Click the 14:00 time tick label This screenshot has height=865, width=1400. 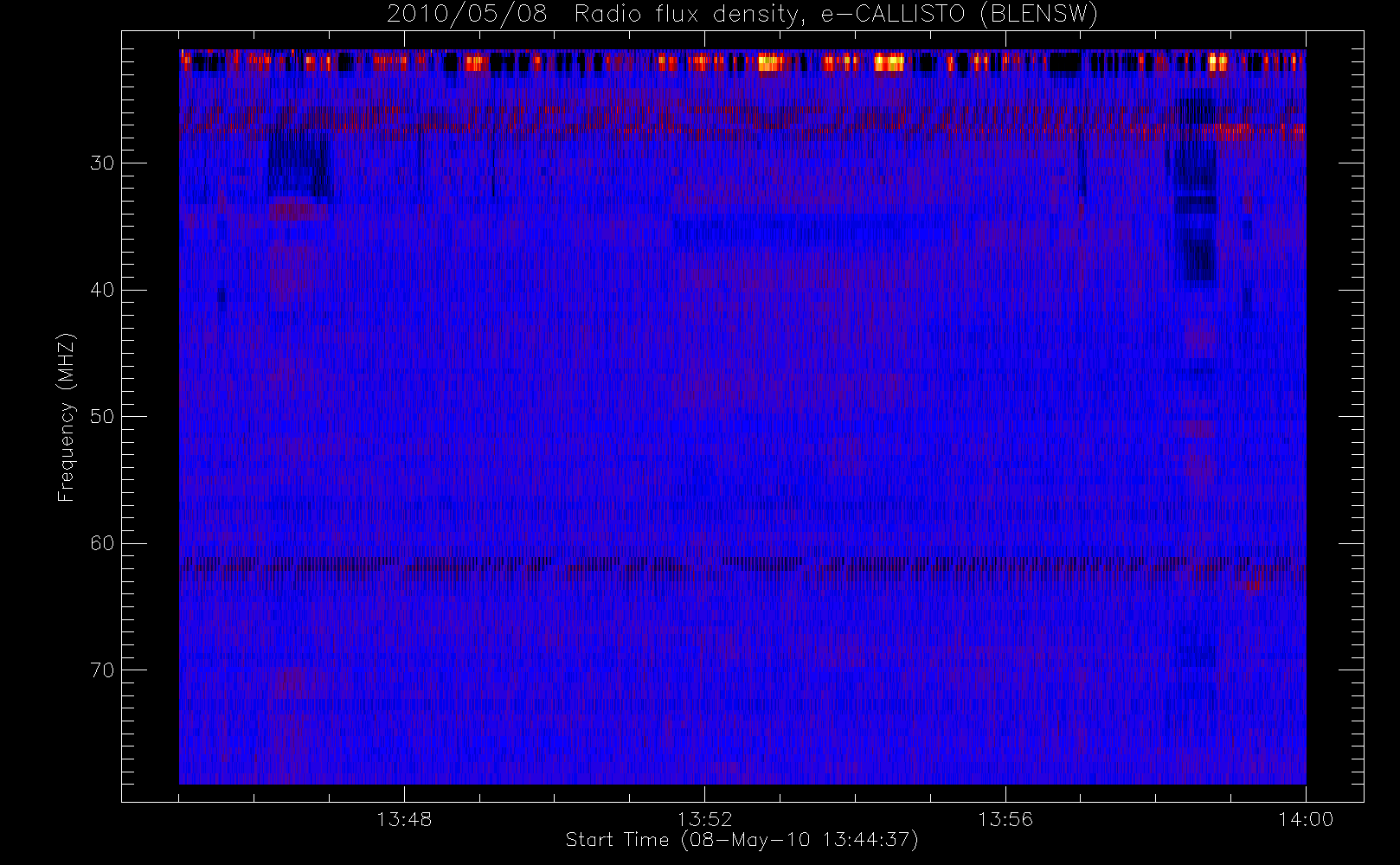click(1306, 819)
